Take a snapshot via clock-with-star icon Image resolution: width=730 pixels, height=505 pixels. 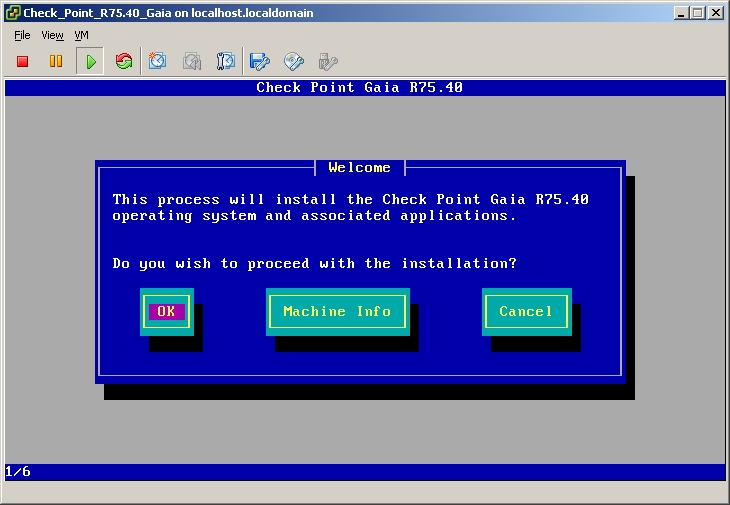click(157, 61)
